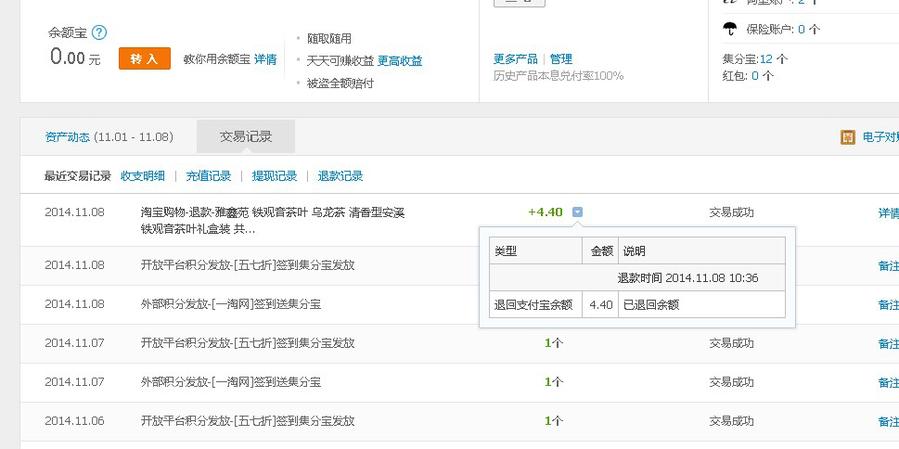Image resolution: width=899 pixels, height=449 pixels.
Task: Click 2014.11.06 开放平台积分发放 row text
Action: pos(248,421)
